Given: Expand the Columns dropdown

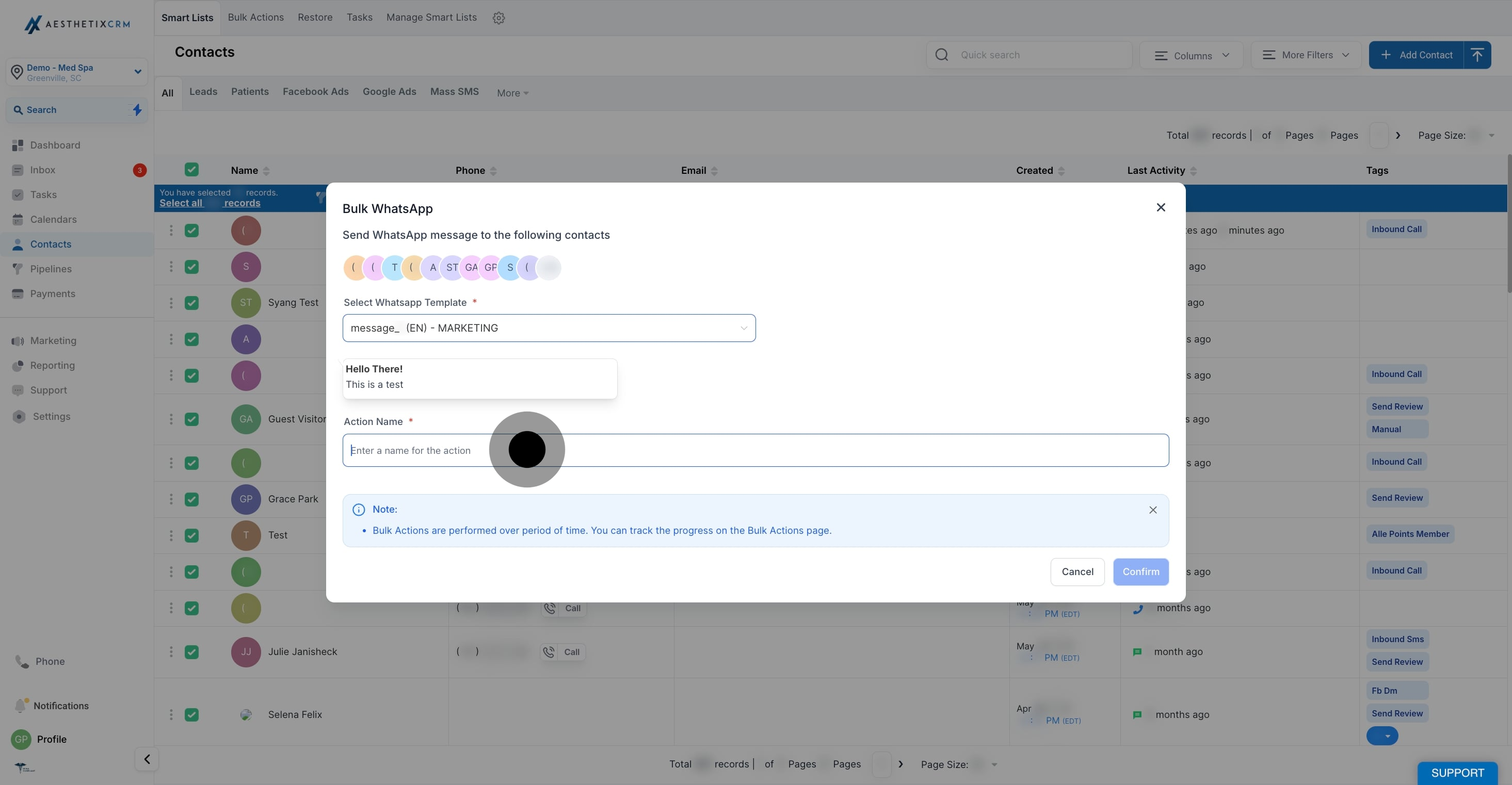Looking at the screenshot, I should point(1191,55).
